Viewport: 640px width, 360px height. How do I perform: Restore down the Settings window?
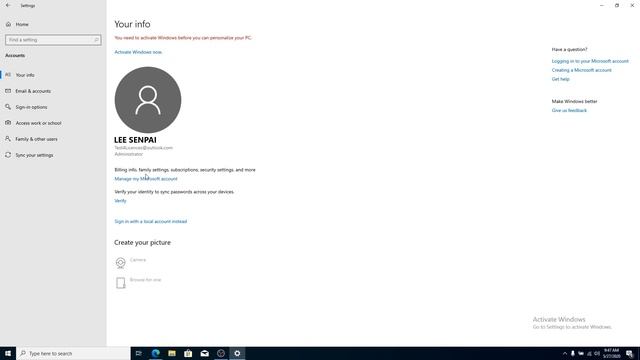(617, 5)
